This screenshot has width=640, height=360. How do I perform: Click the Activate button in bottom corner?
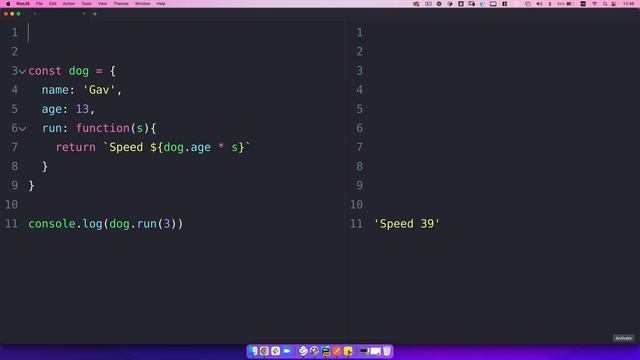tap(623, 338)
